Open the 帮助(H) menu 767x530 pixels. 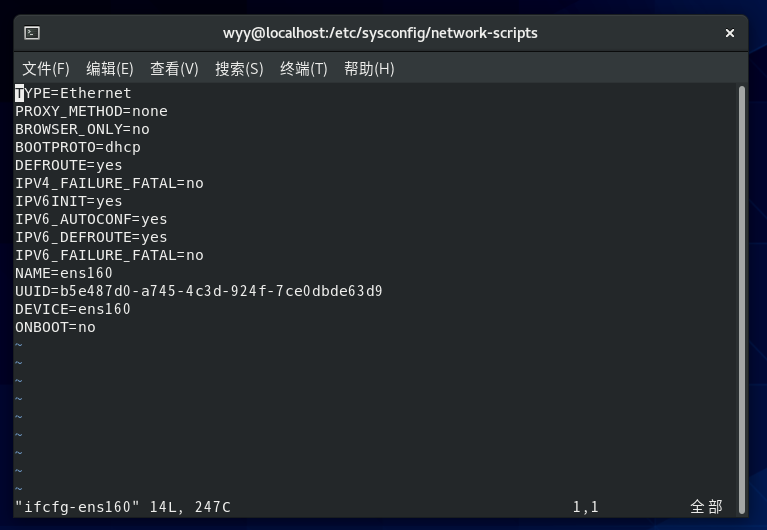coord(369,69)
